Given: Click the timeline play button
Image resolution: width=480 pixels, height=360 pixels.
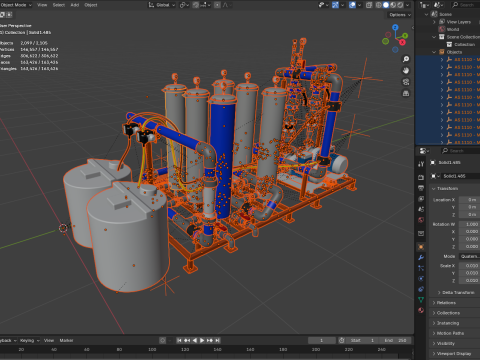Looking at the screenshot, I should click(x=202, y=340).
